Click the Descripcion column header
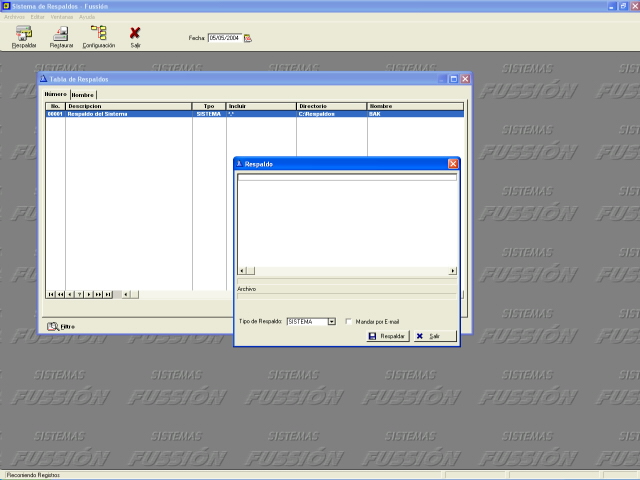 point(128,105)
